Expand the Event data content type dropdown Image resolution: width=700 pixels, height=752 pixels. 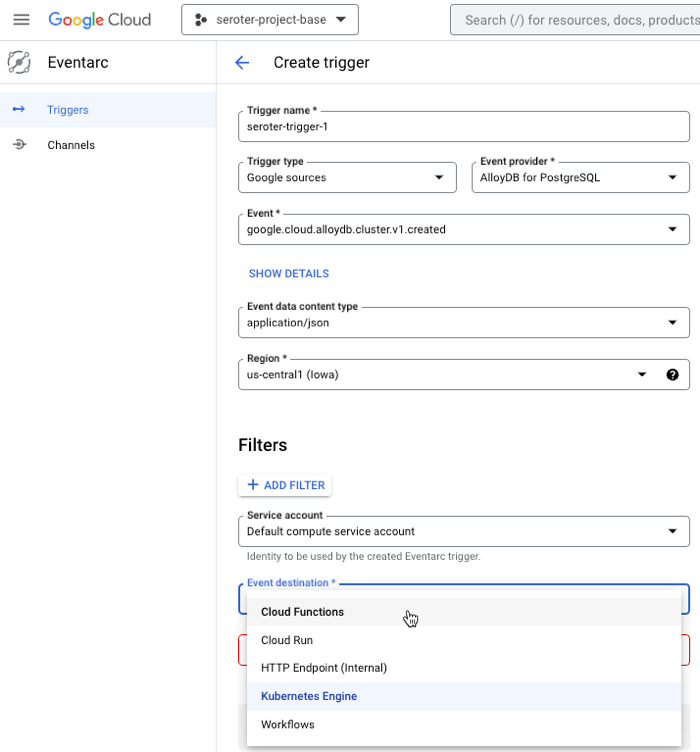click(x=464, y=322)
